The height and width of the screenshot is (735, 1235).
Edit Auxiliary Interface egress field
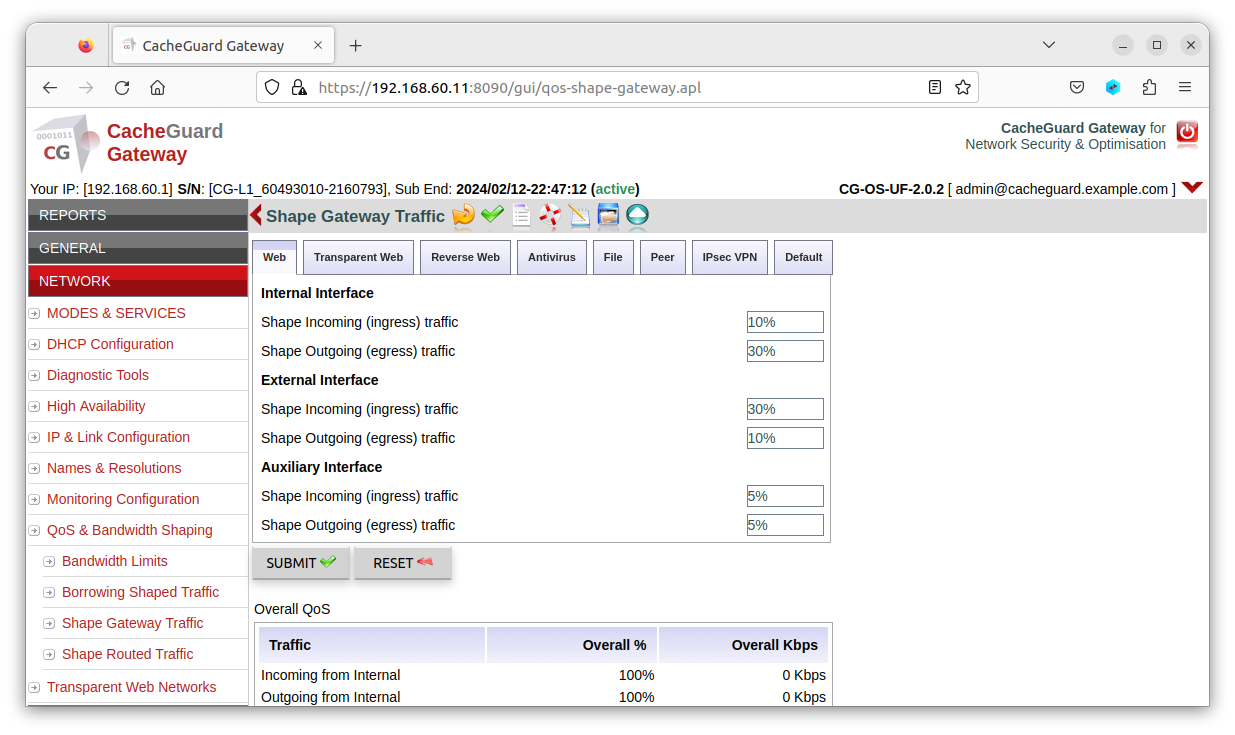pos(785,525)
